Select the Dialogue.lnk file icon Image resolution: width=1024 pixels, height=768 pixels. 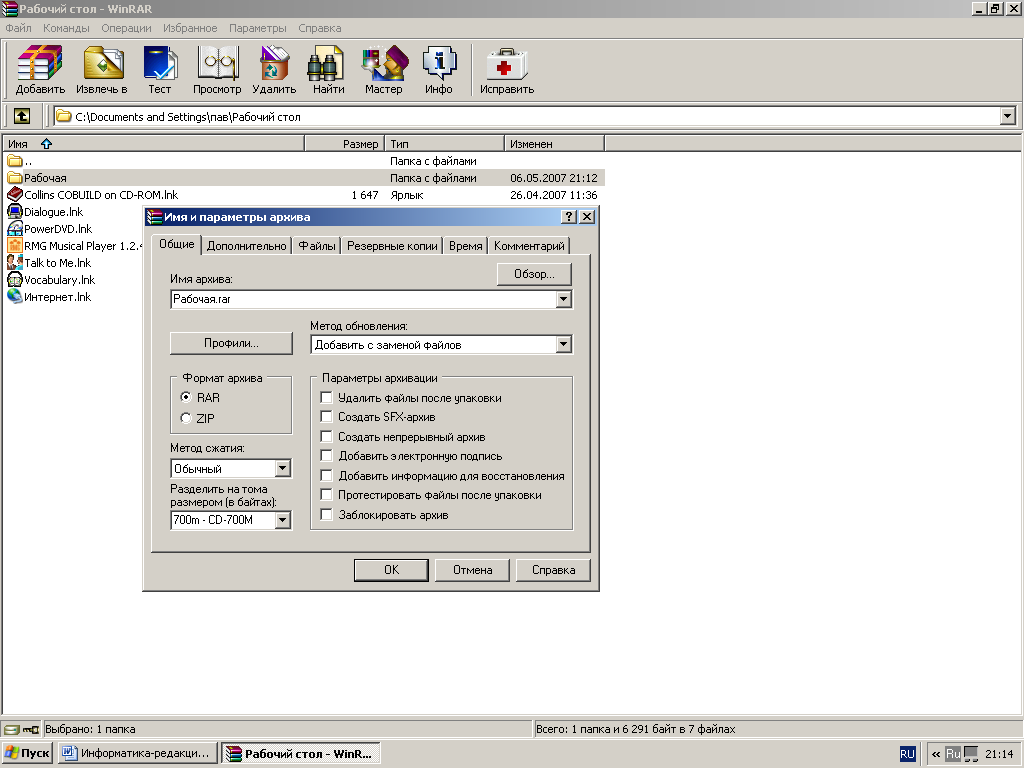[14, 212]
